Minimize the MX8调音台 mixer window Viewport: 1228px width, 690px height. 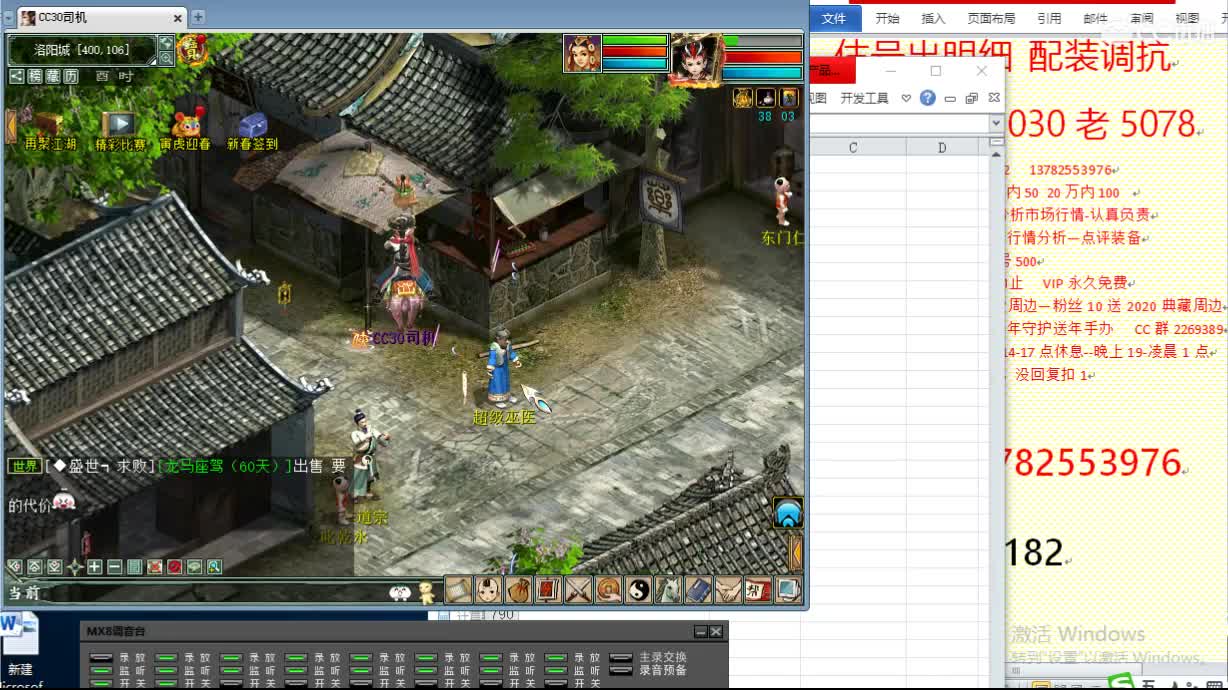click(x=701, y=631)
